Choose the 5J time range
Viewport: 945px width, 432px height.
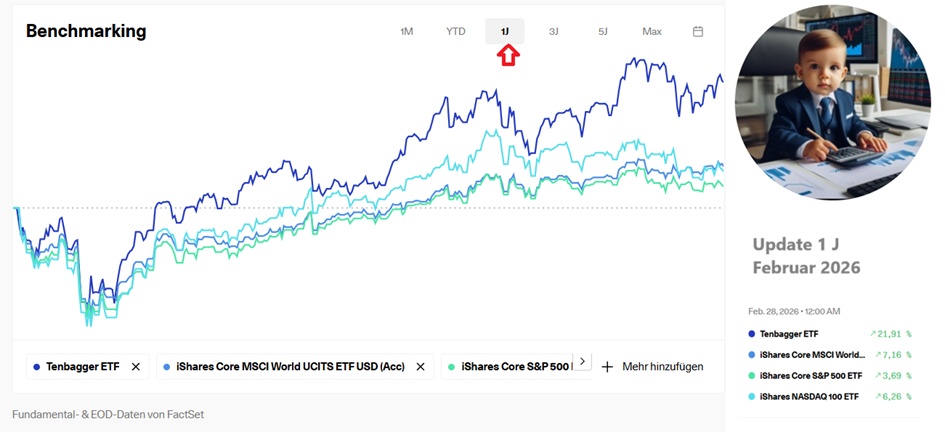pyautogui.click(x=603, y=31)
